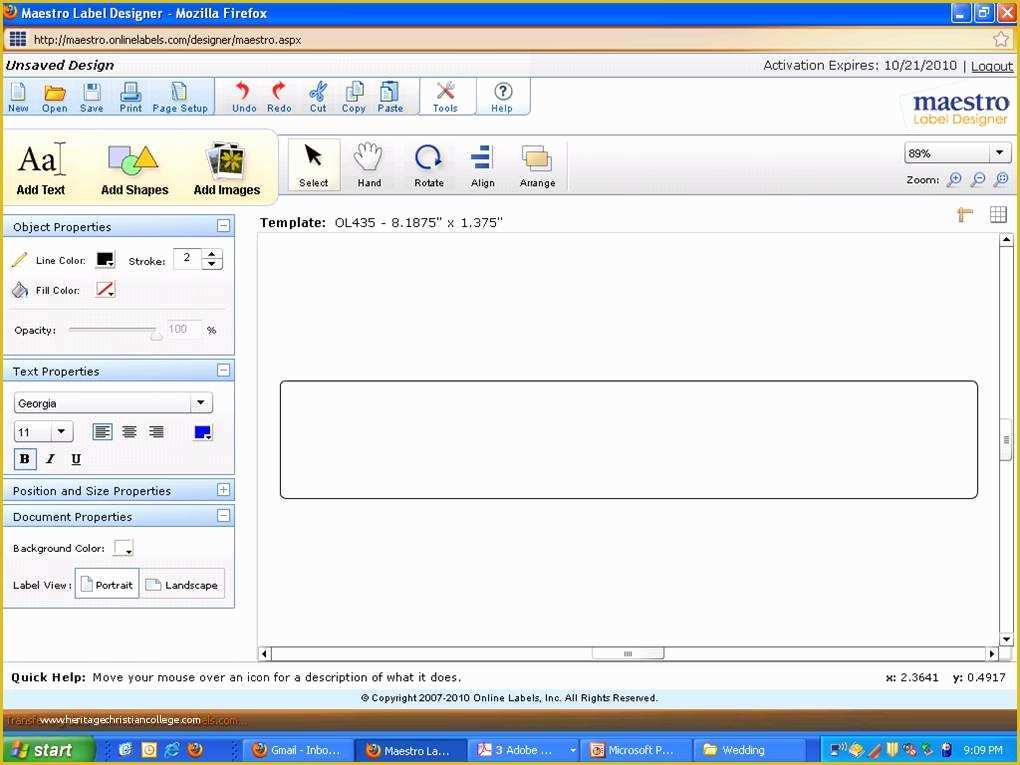The image size is (1020, 765).
Task: Switch to Adobe taskbar item
Action: 524,750
